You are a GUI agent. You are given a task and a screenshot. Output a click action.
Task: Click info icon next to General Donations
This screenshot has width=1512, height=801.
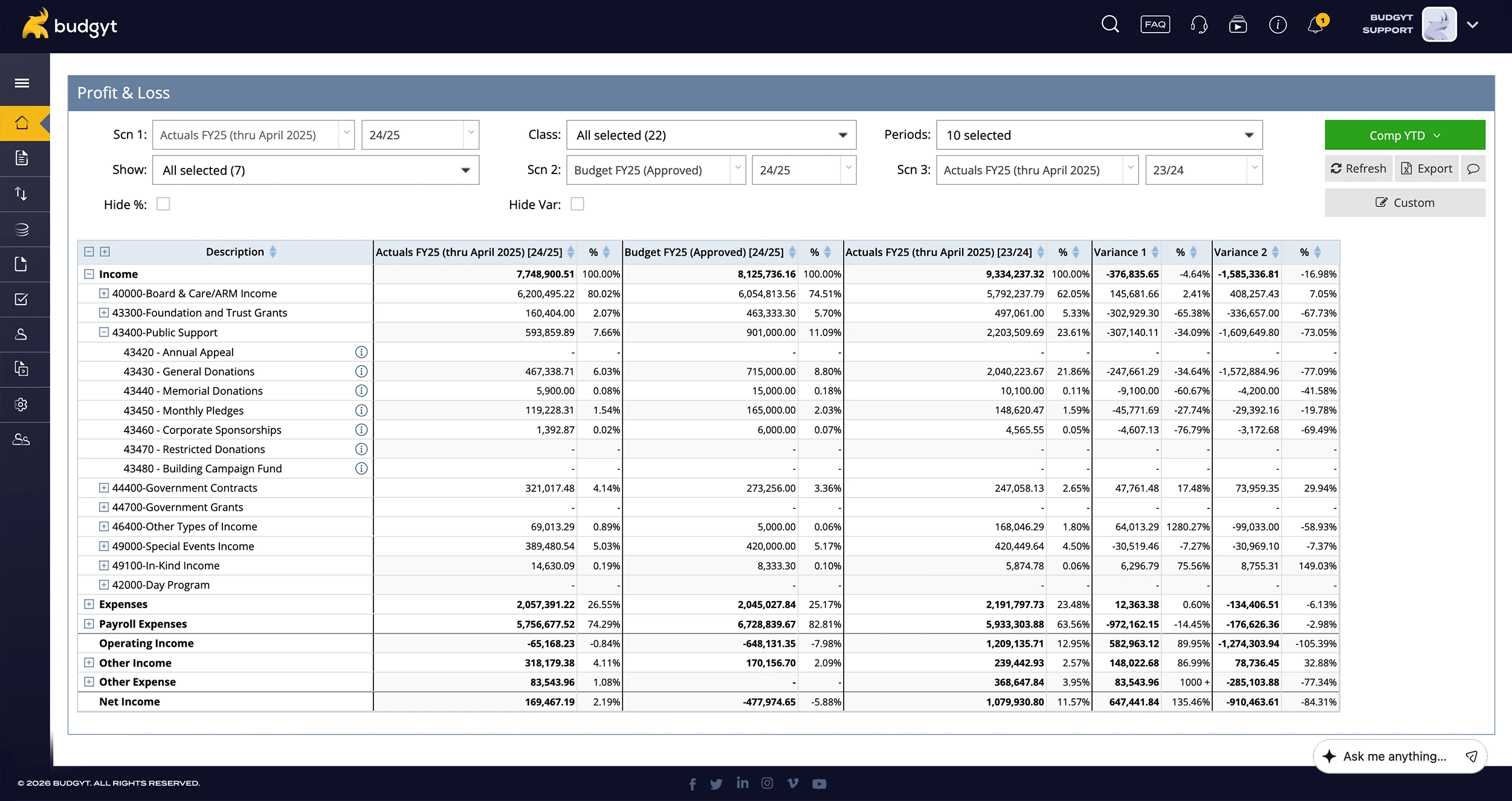coord(361,371)
